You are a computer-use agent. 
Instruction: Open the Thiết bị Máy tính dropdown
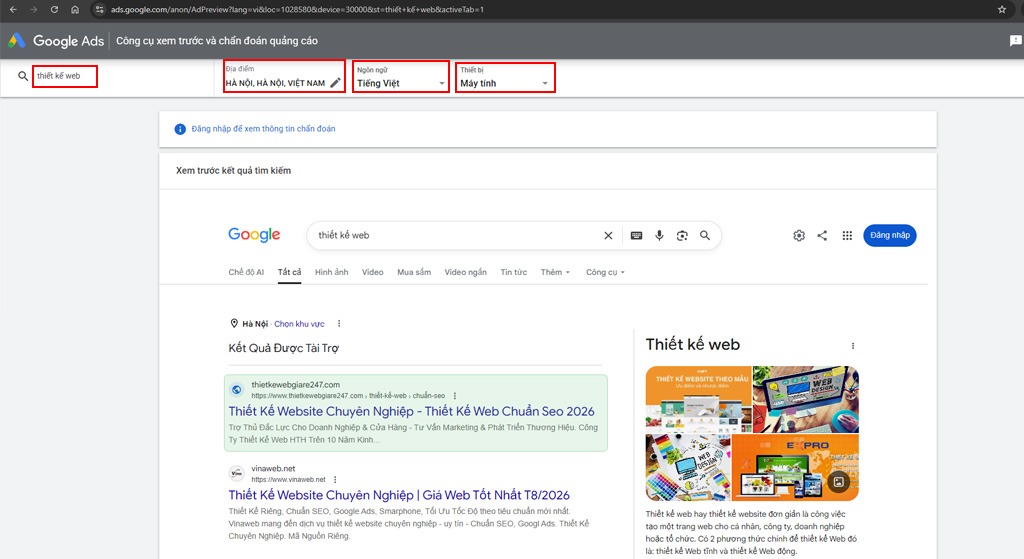coord(505,77)
